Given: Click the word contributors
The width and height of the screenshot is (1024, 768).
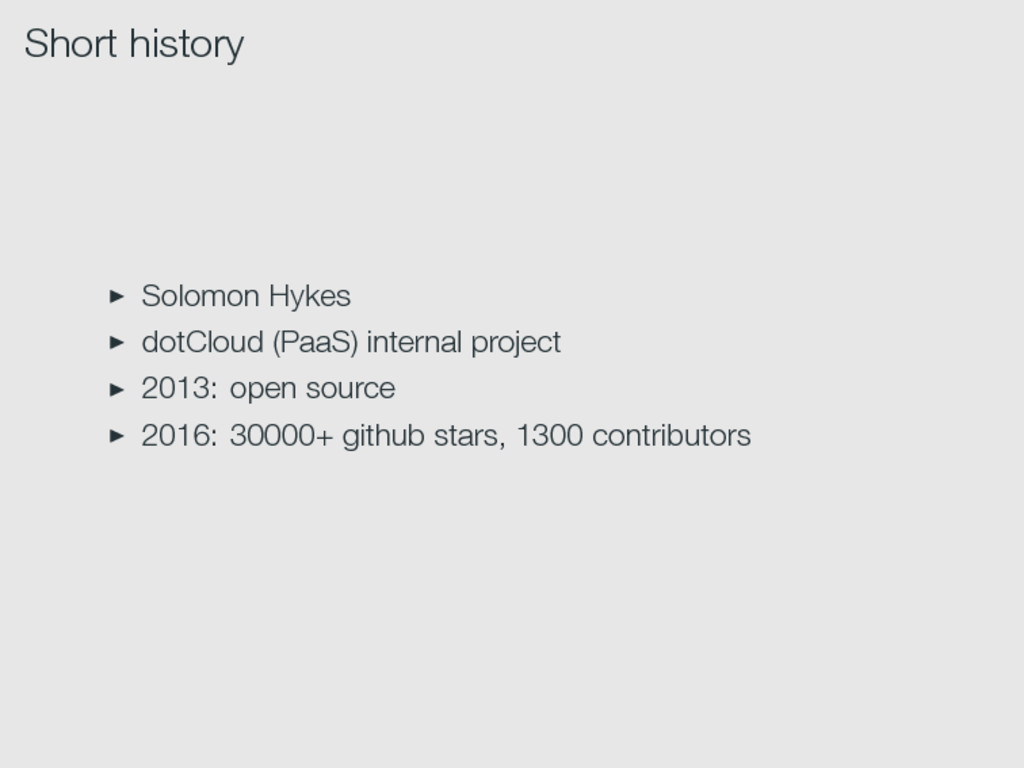Looking at the screenshot, I should (671, 436).
